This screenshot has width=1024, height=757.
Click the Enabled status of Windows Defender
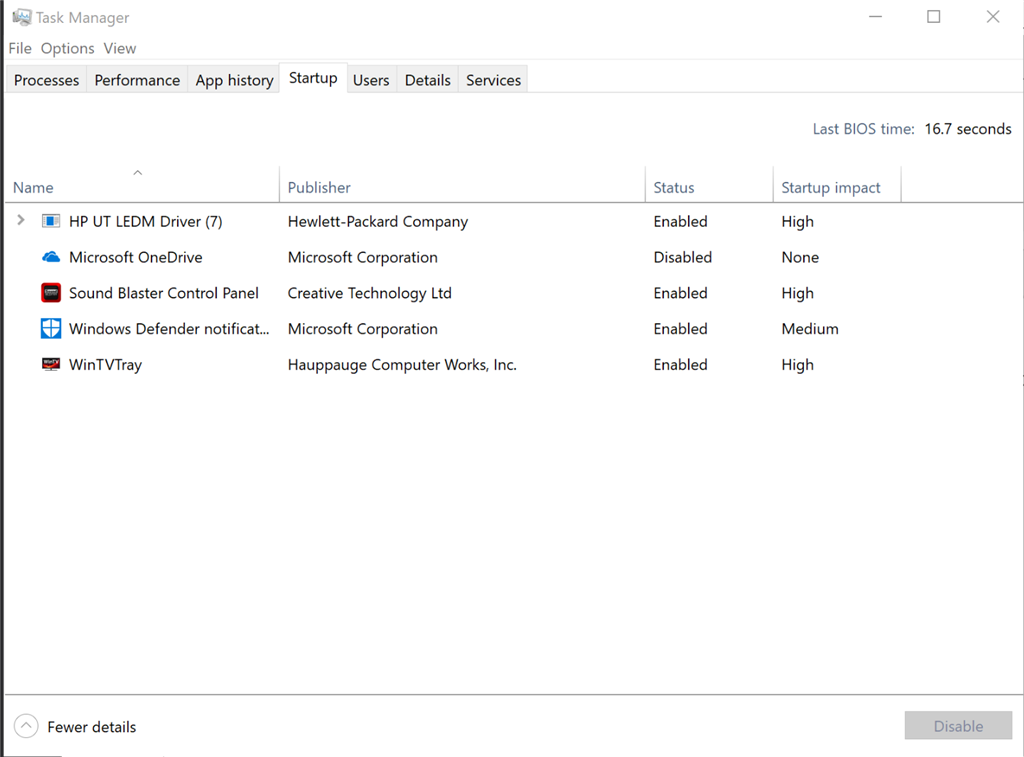coord(680,329)
